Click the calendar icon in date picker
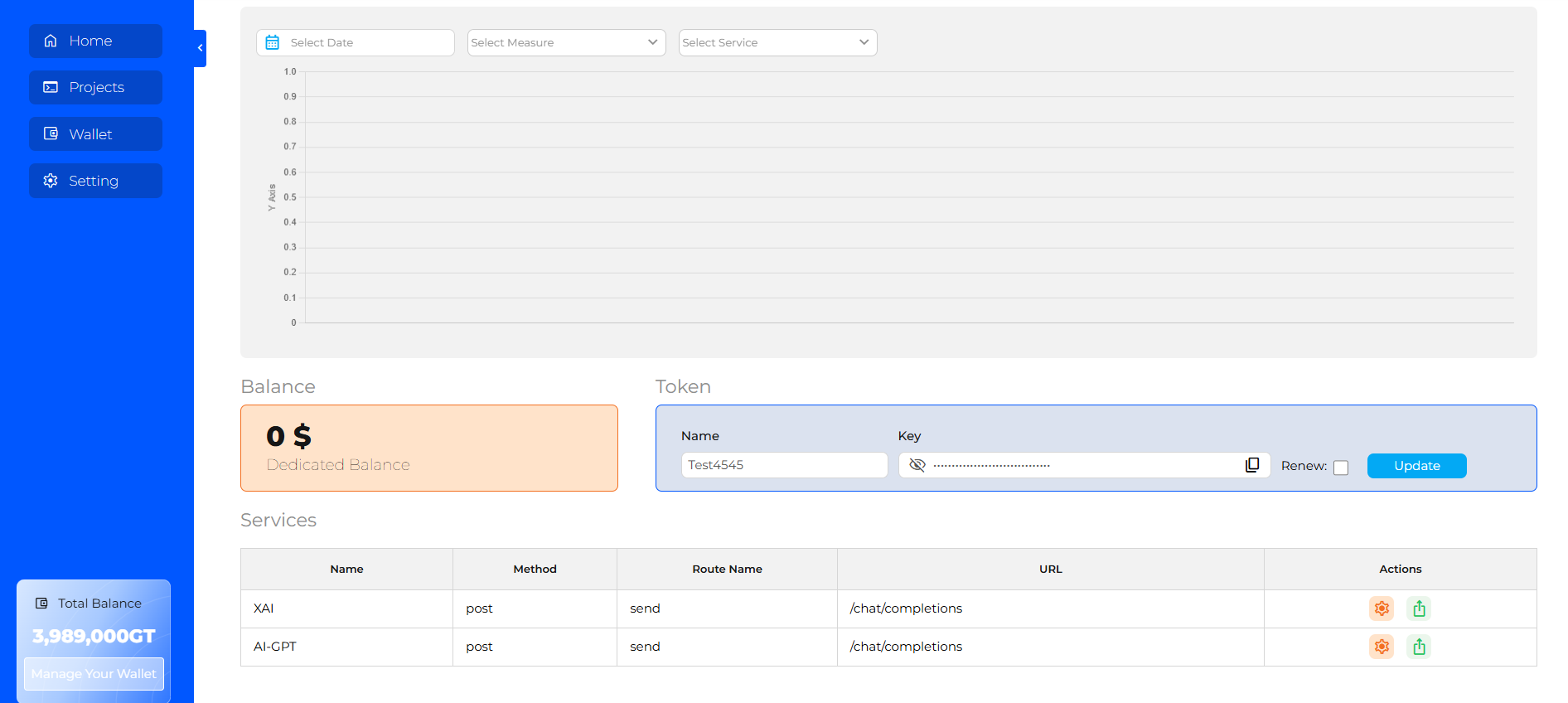Screen dimensions: 1568x703 click(272, 42)
